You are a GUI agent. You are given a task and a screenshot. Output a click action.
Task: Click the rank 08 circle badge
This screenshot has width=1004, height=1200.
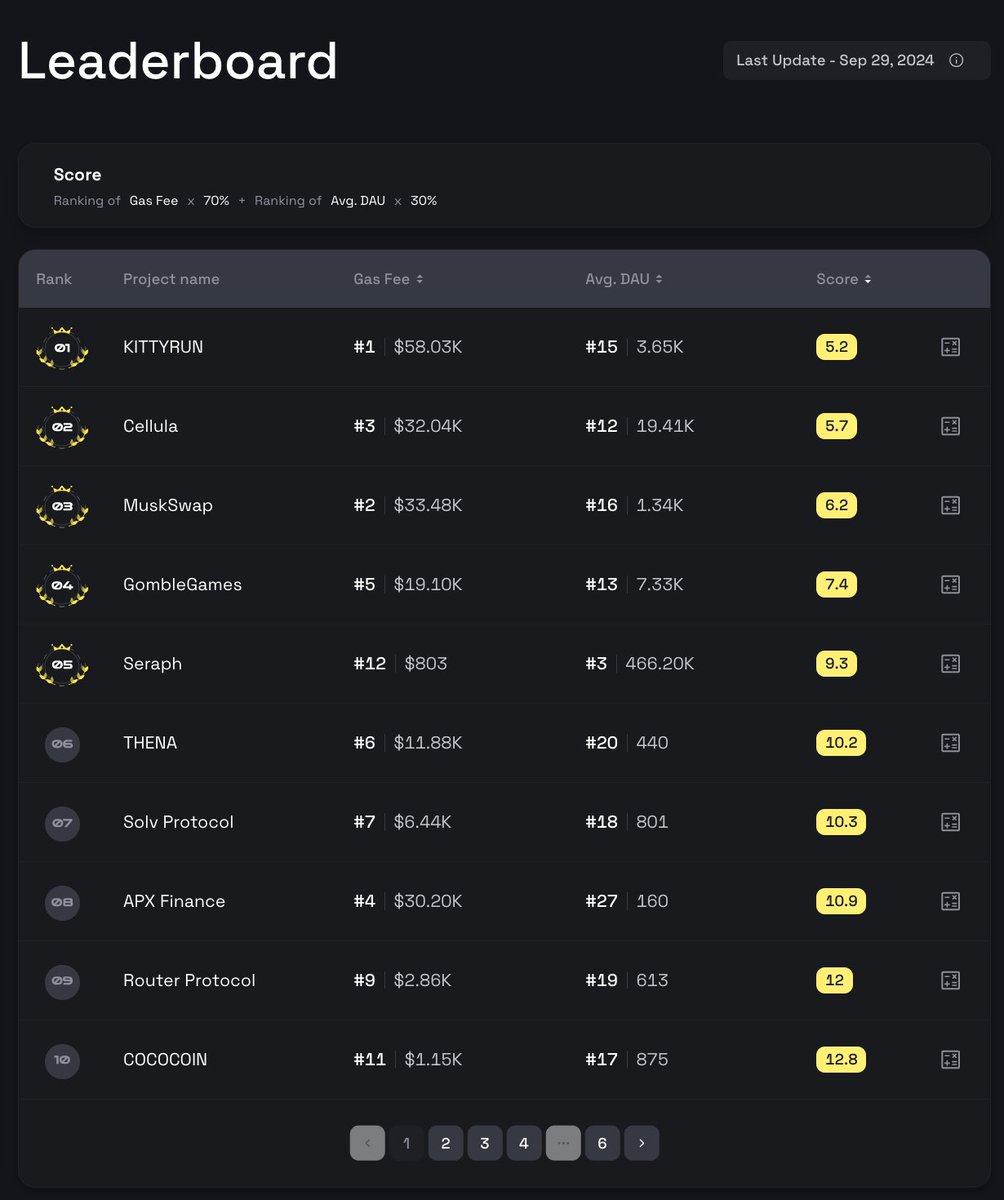point(62,901)
